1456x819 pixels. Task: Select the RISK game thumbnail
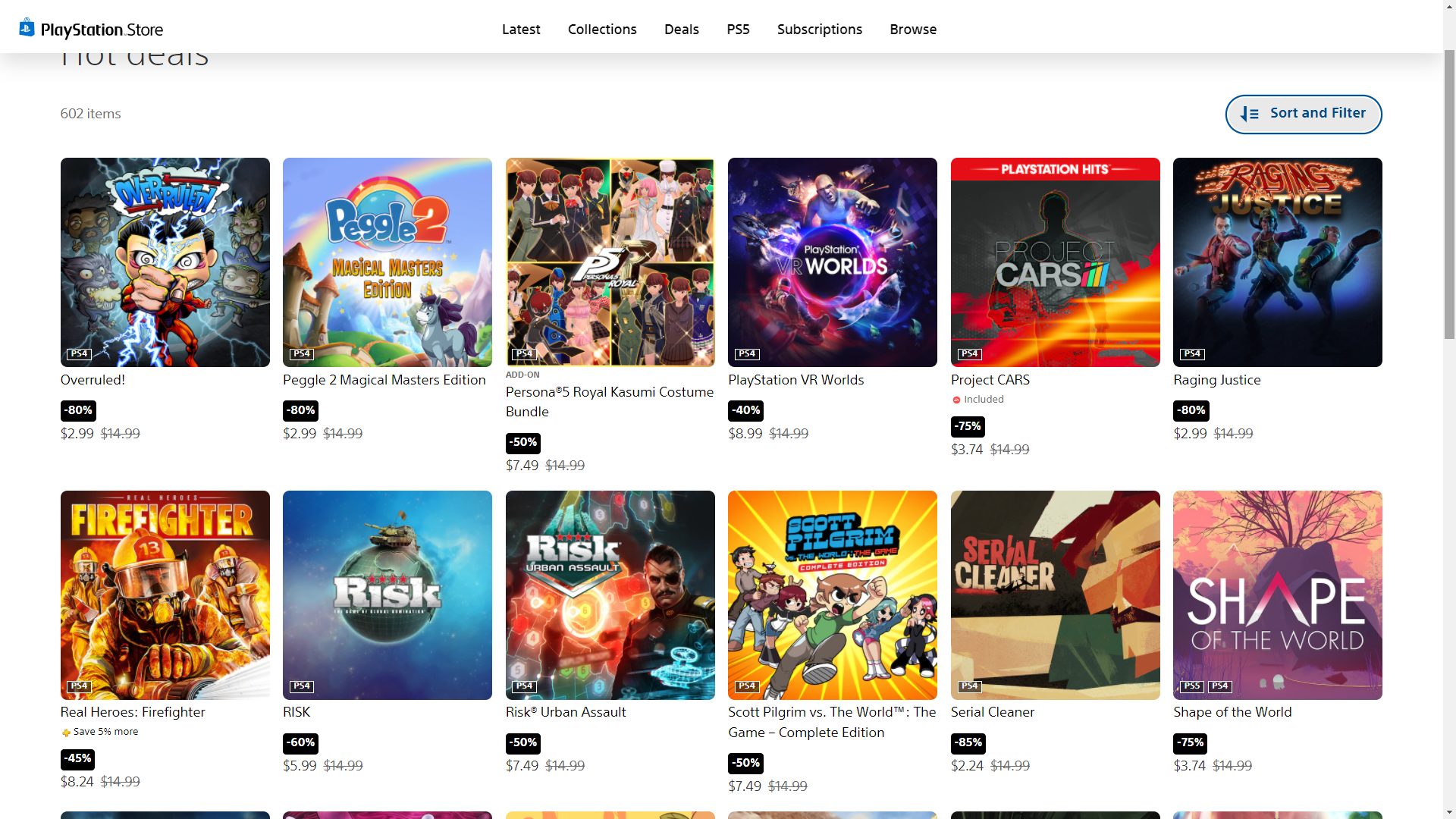[387, 595]
